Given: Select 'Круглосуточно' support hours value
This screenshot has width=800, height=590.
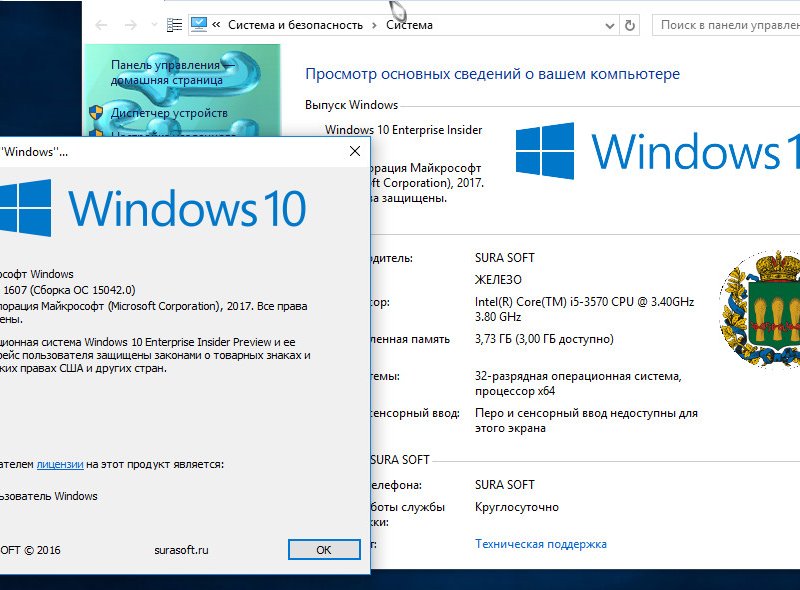Looking at the screenshot, I should click(517, 507).
